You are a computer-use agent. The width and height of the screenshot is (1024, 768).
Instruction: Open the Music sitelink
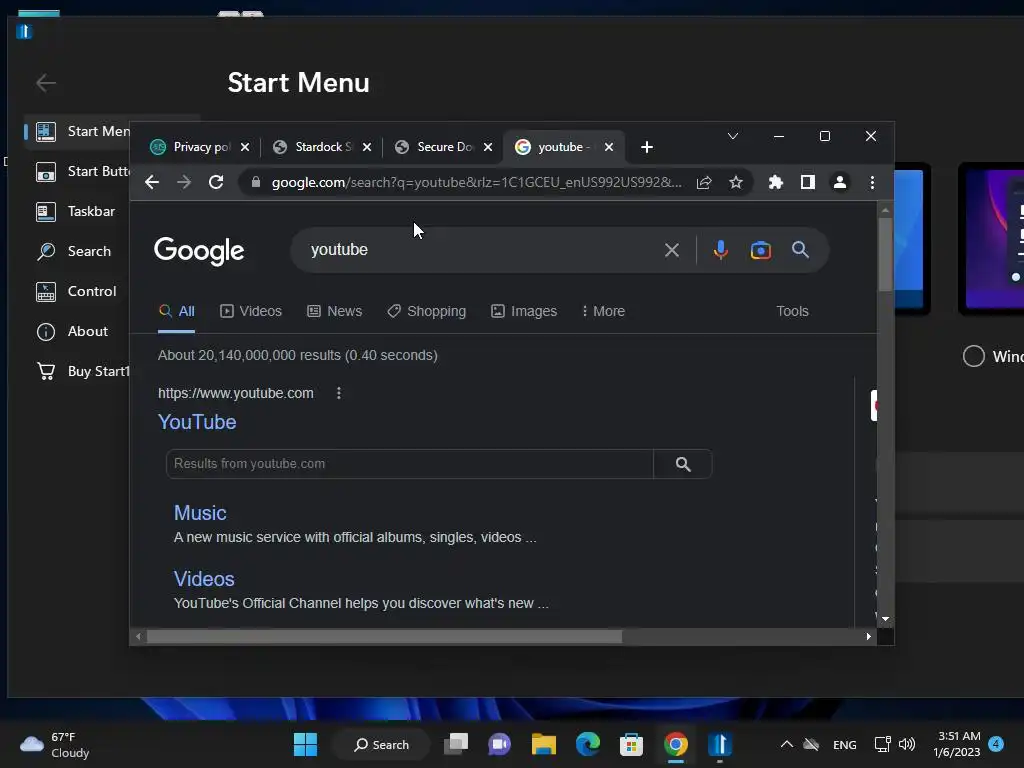[200, 513]
